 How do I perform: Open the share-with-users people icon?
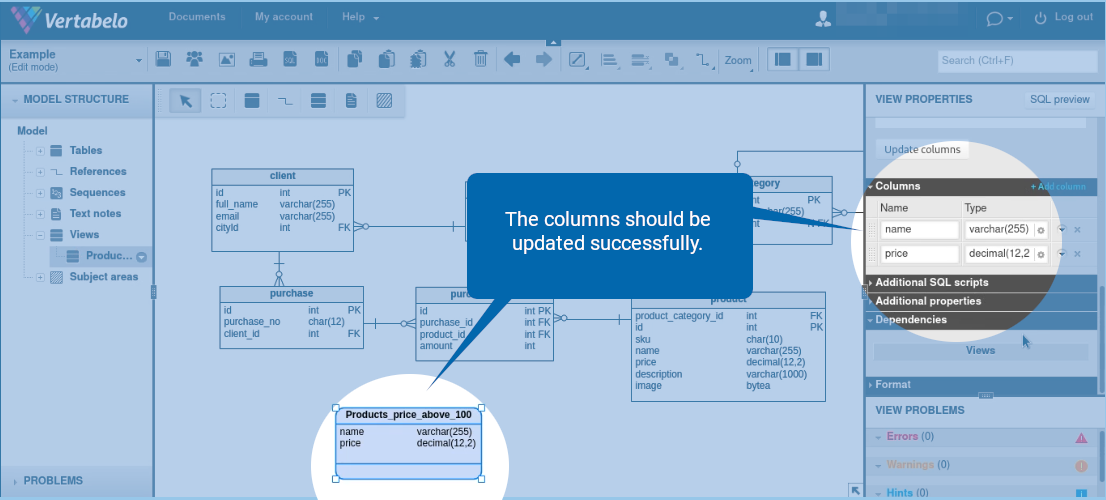click(x=195, y=59)
